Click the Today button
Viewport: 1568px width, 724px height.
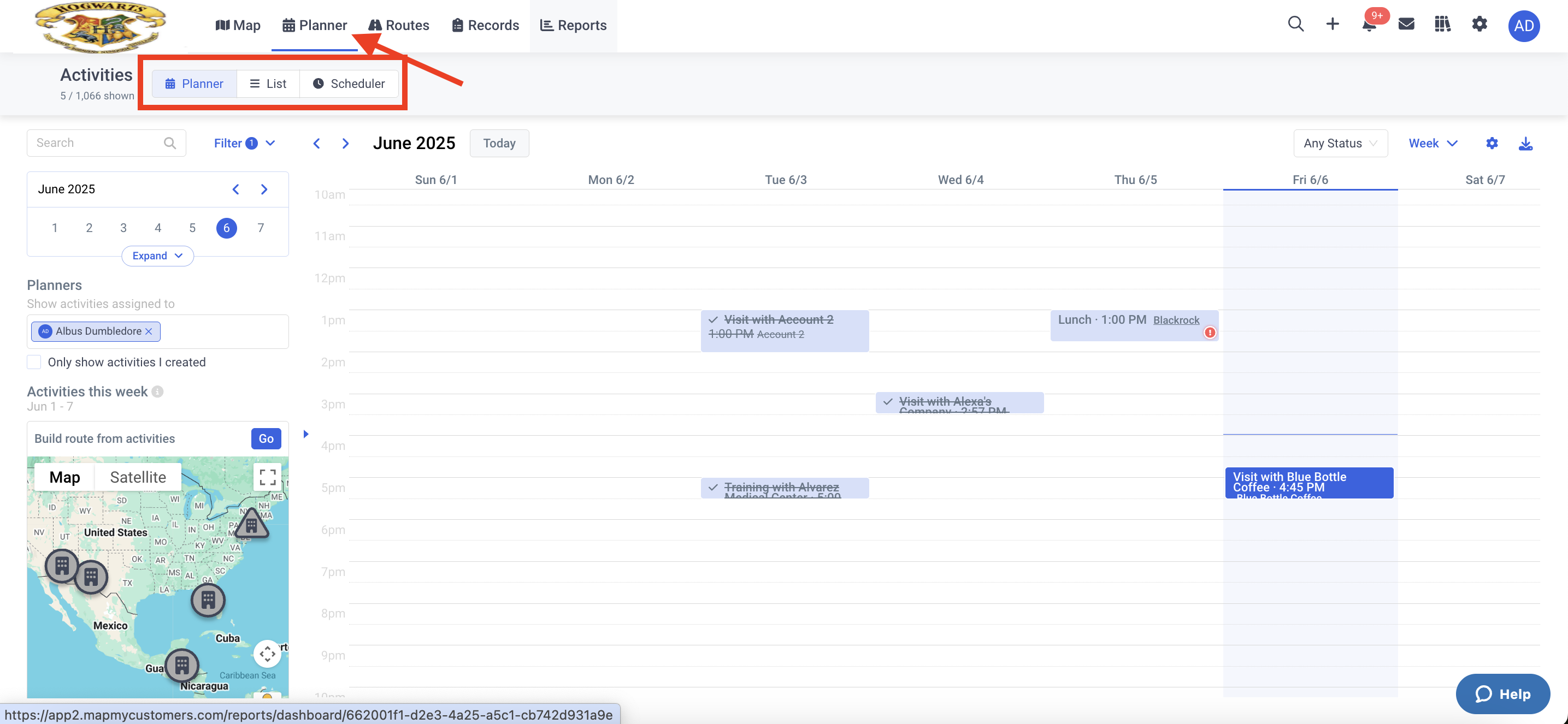click(x=499, y=144)
